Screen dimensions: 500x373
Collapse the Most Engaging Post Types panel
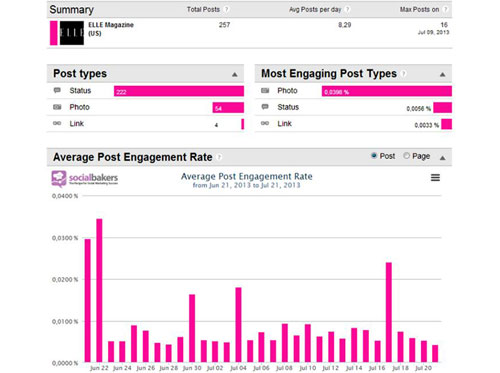(x=443, y=74)
